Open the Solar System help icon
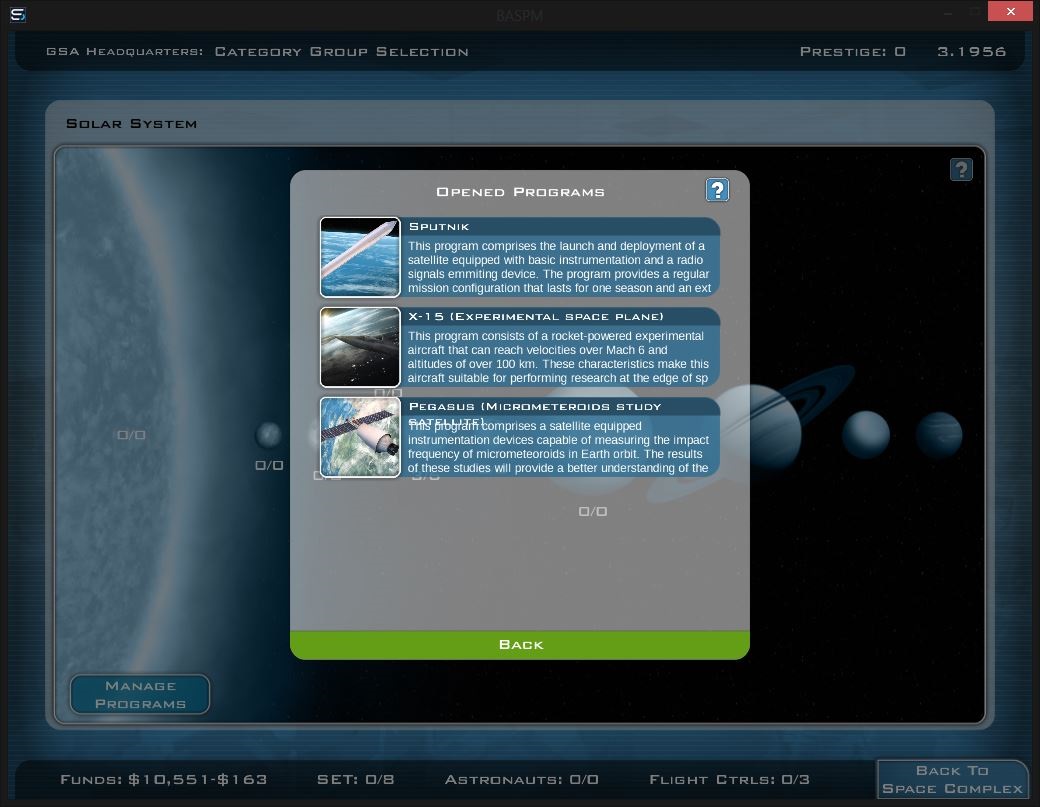 coord(961,170)
